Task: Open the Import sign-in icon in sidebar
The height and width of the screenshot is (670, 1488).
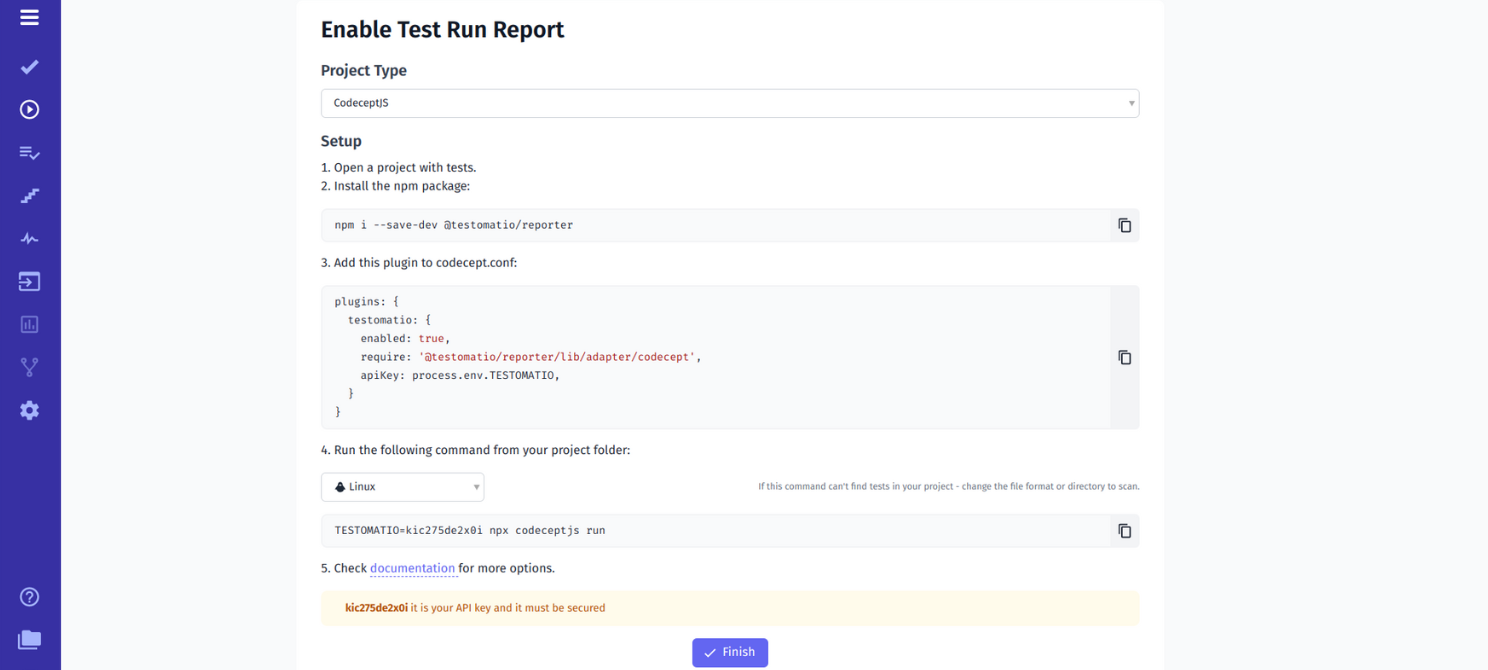Action: tap(29, 281)
